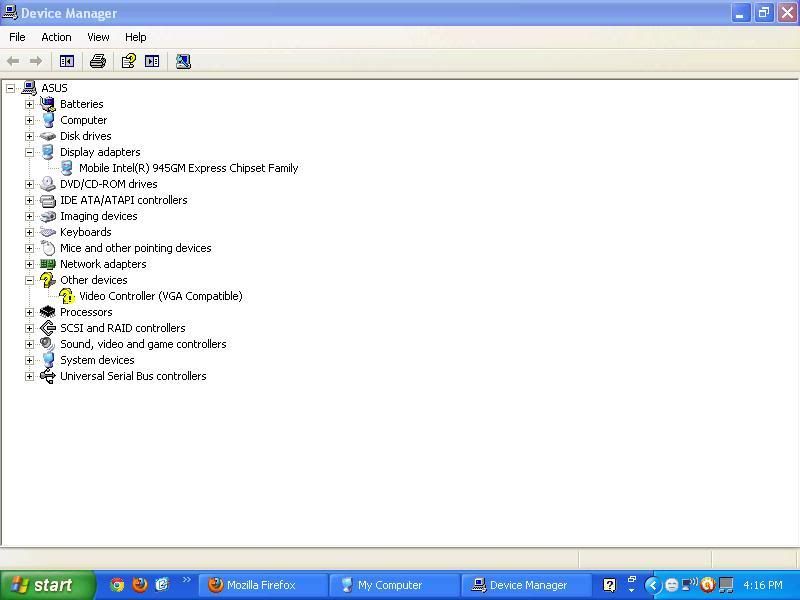The image size is (800, 600).
Task: Open the View menu
Action: point(98,37)
